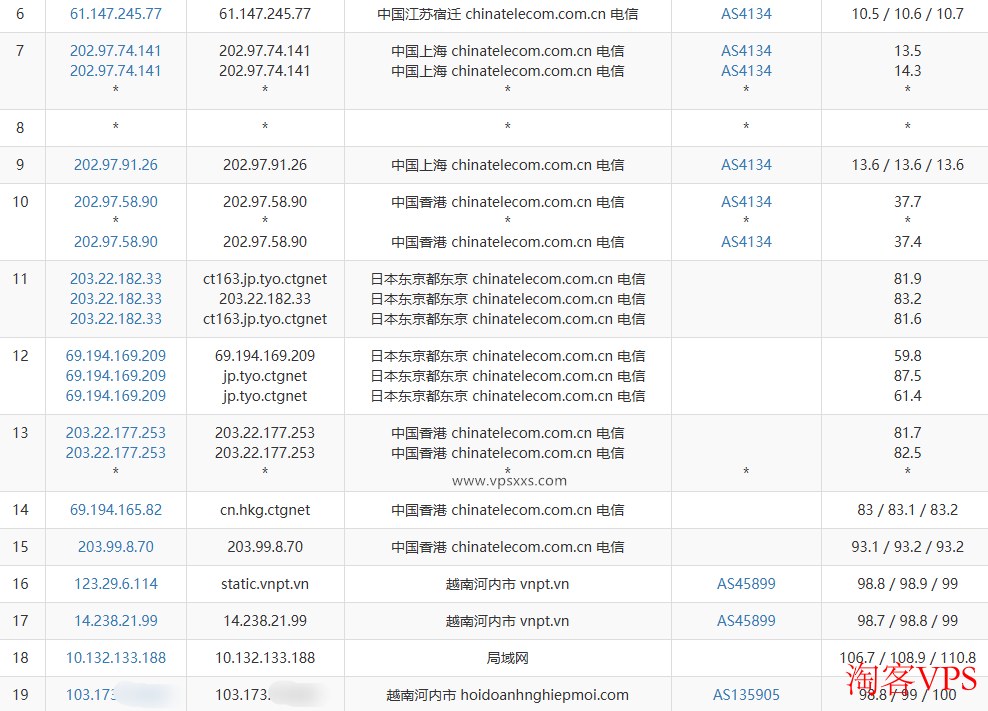Click the 中国江苏宿迁 chinatelecom.com.cn location text
The image size is (988, 711).
pos(507,14)
